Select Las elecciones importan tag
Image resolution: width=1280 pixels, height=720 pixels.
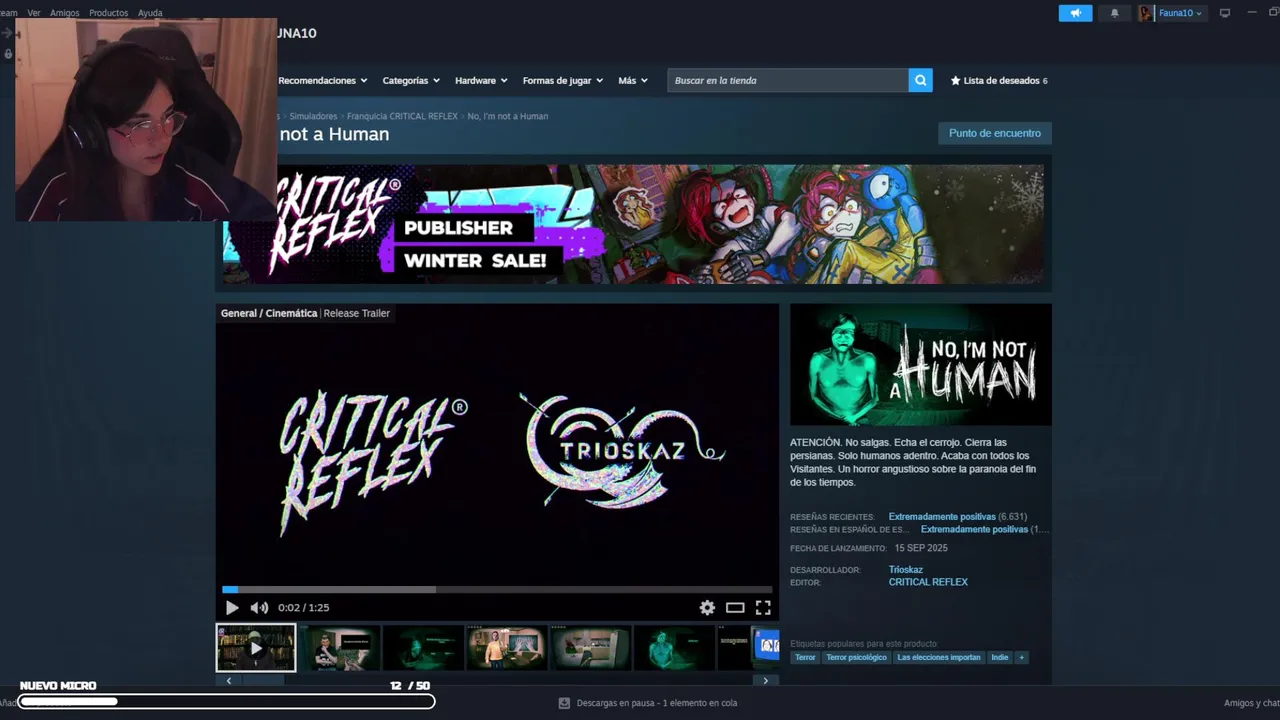939,657
